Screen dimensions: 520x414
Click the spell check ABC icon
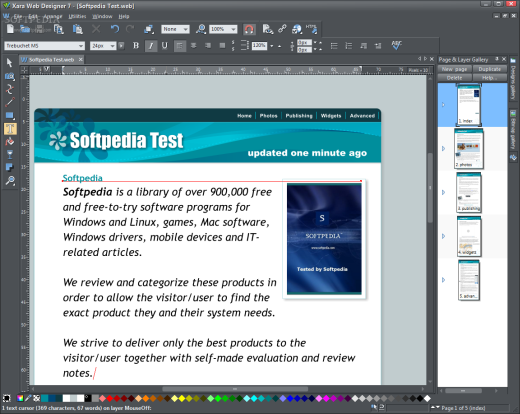(396, 45)
